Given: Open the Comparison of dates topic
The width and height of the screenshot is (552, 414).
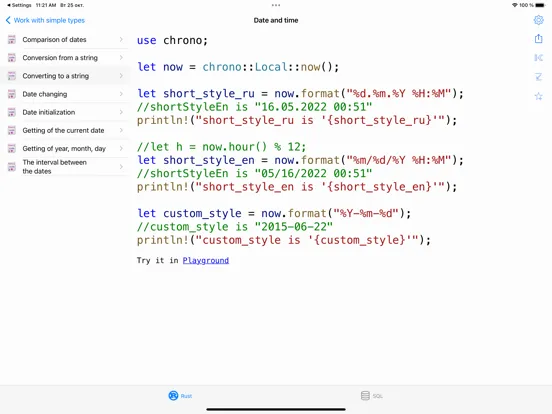Looking at the screenshot, I should (65, 39).
